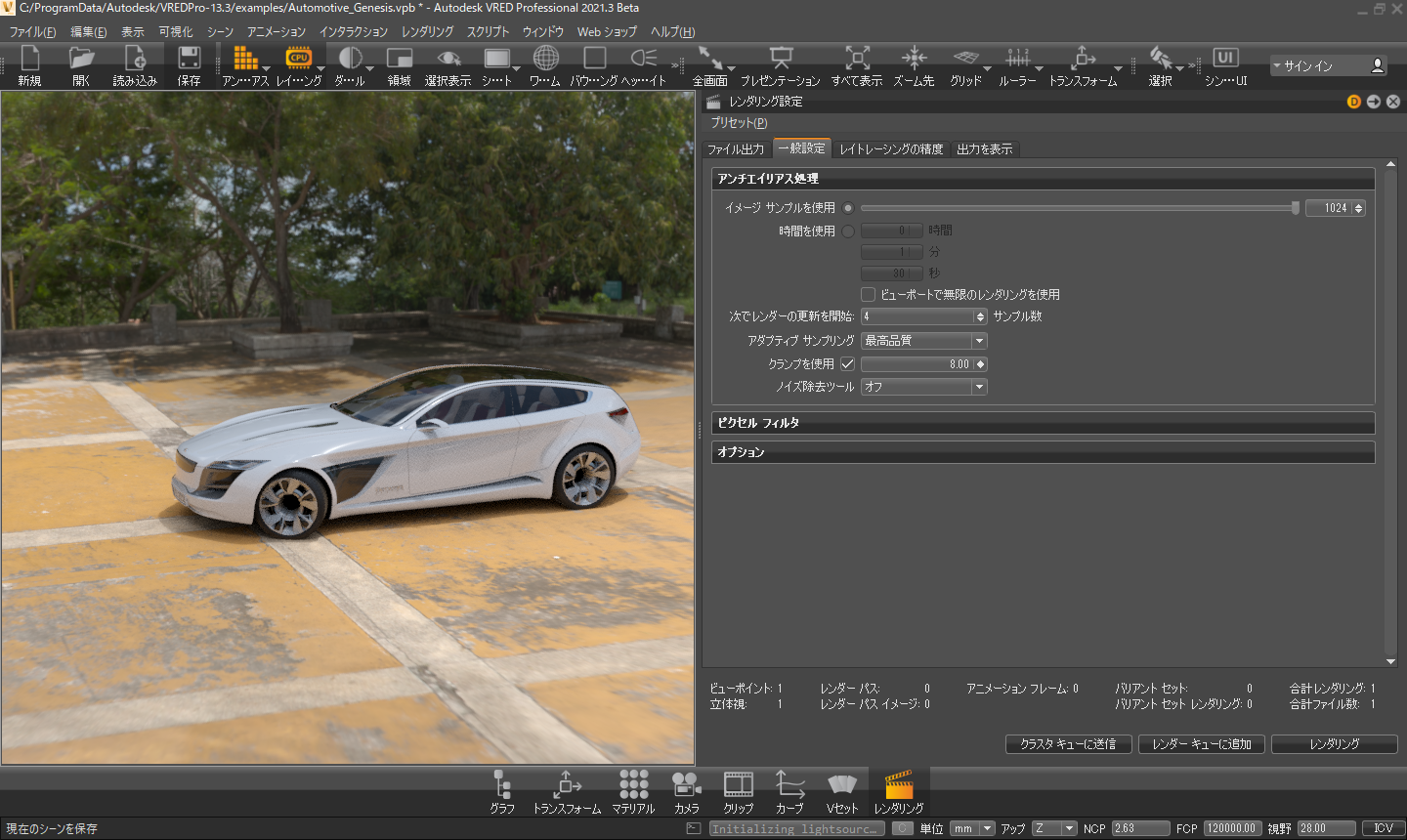The height and width of the screenshot is (840, 1407).
Task: Click the 読み込み (Import) toolbar icon
Action: 135,59
